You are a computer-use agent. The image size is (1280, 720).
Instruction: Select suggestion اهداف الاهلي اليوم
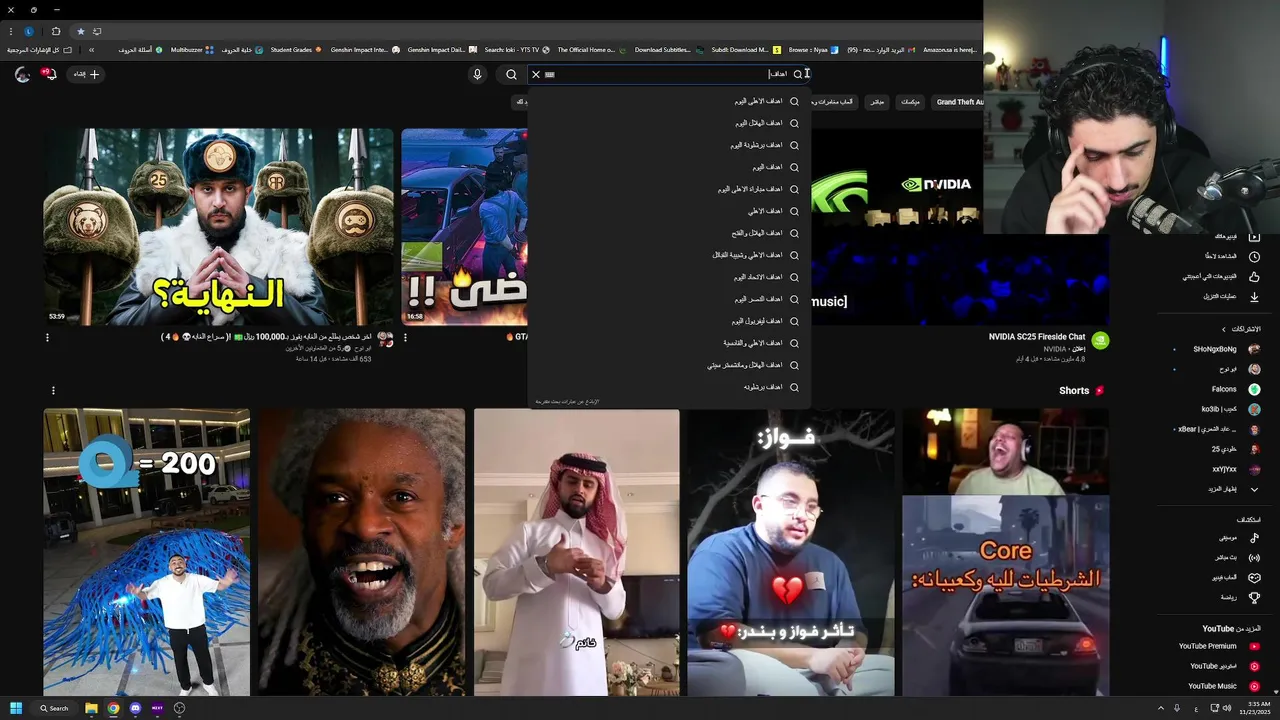click(x=668, y=101)
